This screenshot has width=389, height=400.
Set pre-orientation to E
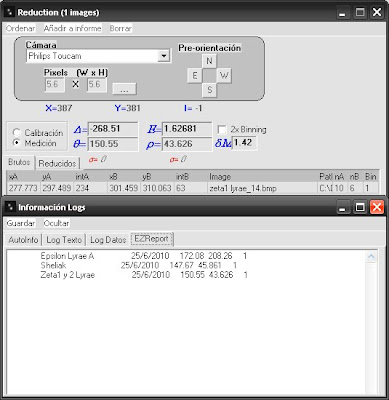click(195, 75)
